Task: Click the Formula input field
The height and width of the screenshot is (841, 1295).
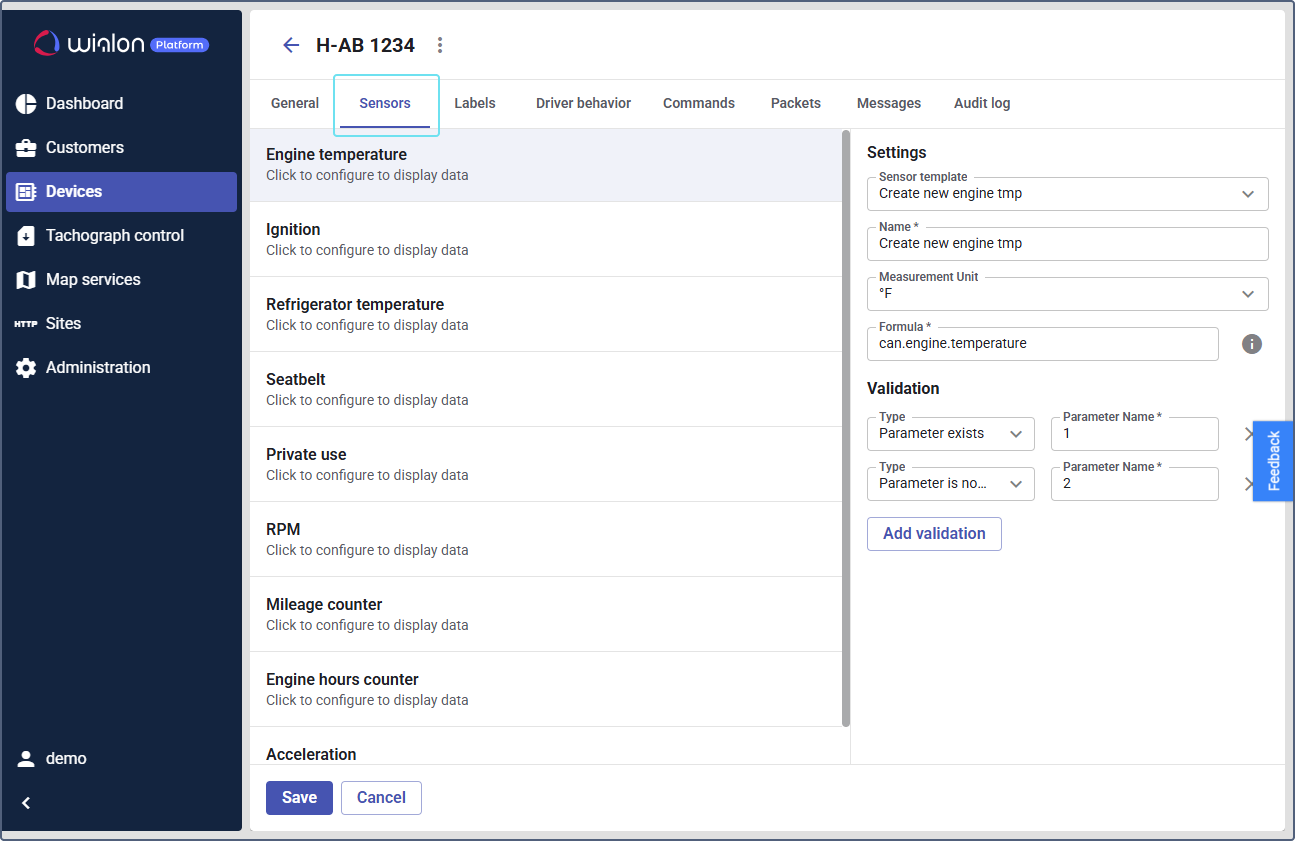Action: coord(1042,344)
